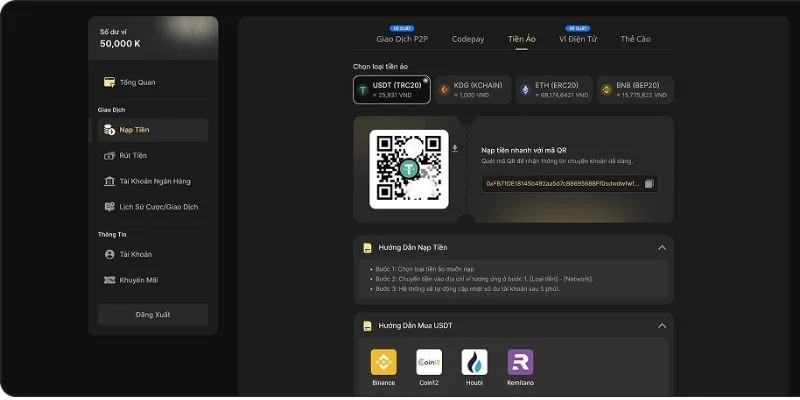800x400 pixels.
Task: Select the ETH (ERC20) currency option
Action: click(x=554, y=90)
